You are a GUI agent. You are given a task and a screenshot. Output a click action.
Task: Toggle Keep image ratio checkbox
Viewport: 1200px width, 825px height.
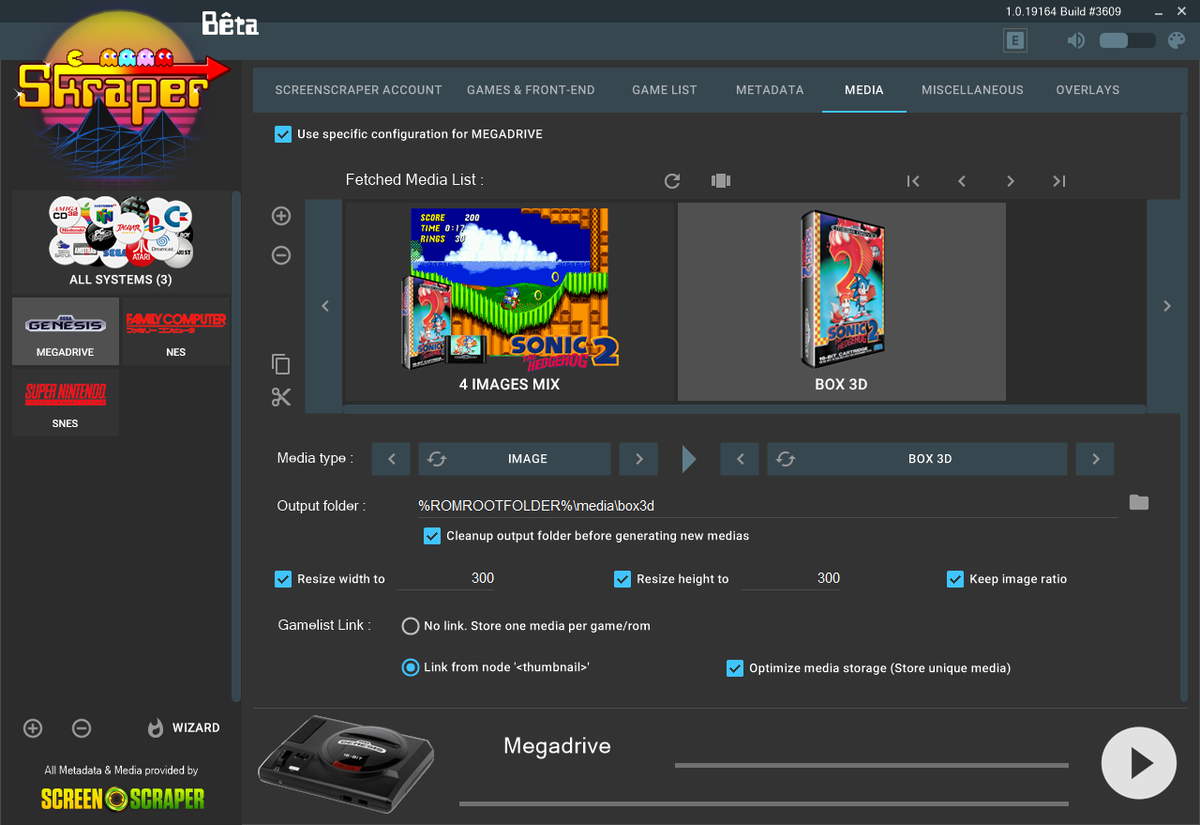[955, 579]
